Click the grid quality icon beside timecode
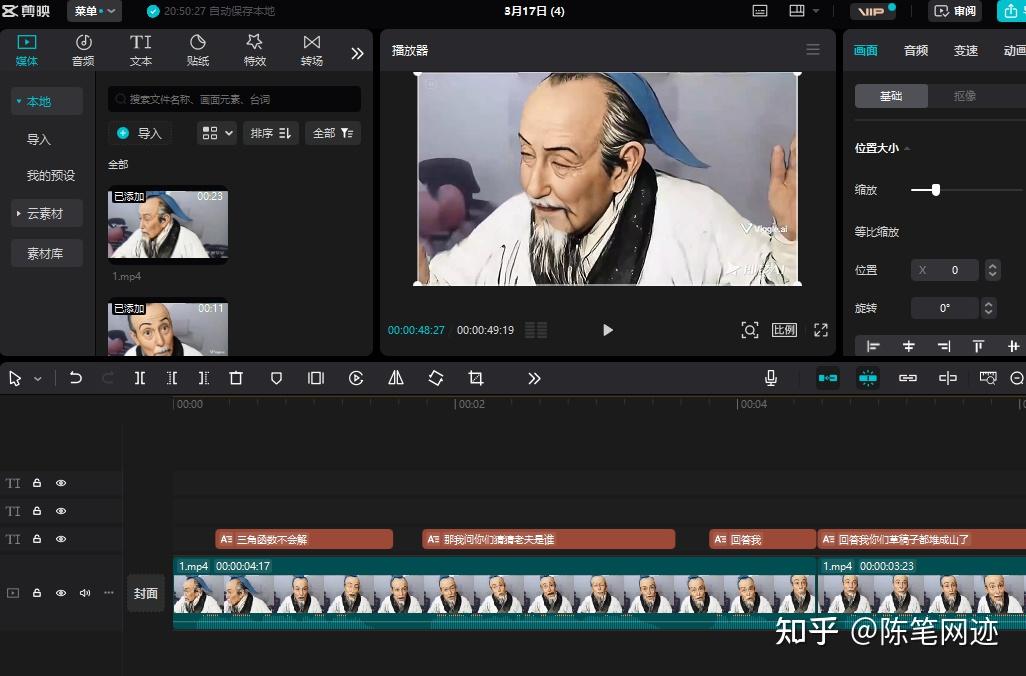 tap(536, 330)
